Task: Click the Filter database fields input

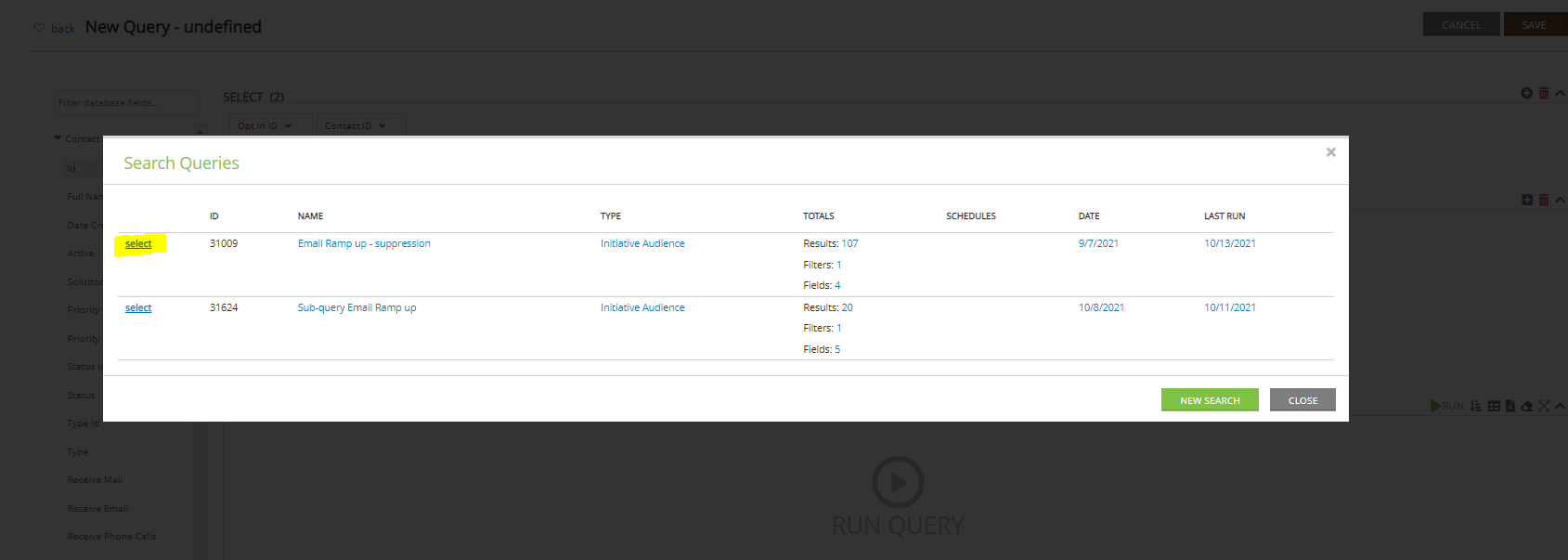Action: [x=126, y=102]
